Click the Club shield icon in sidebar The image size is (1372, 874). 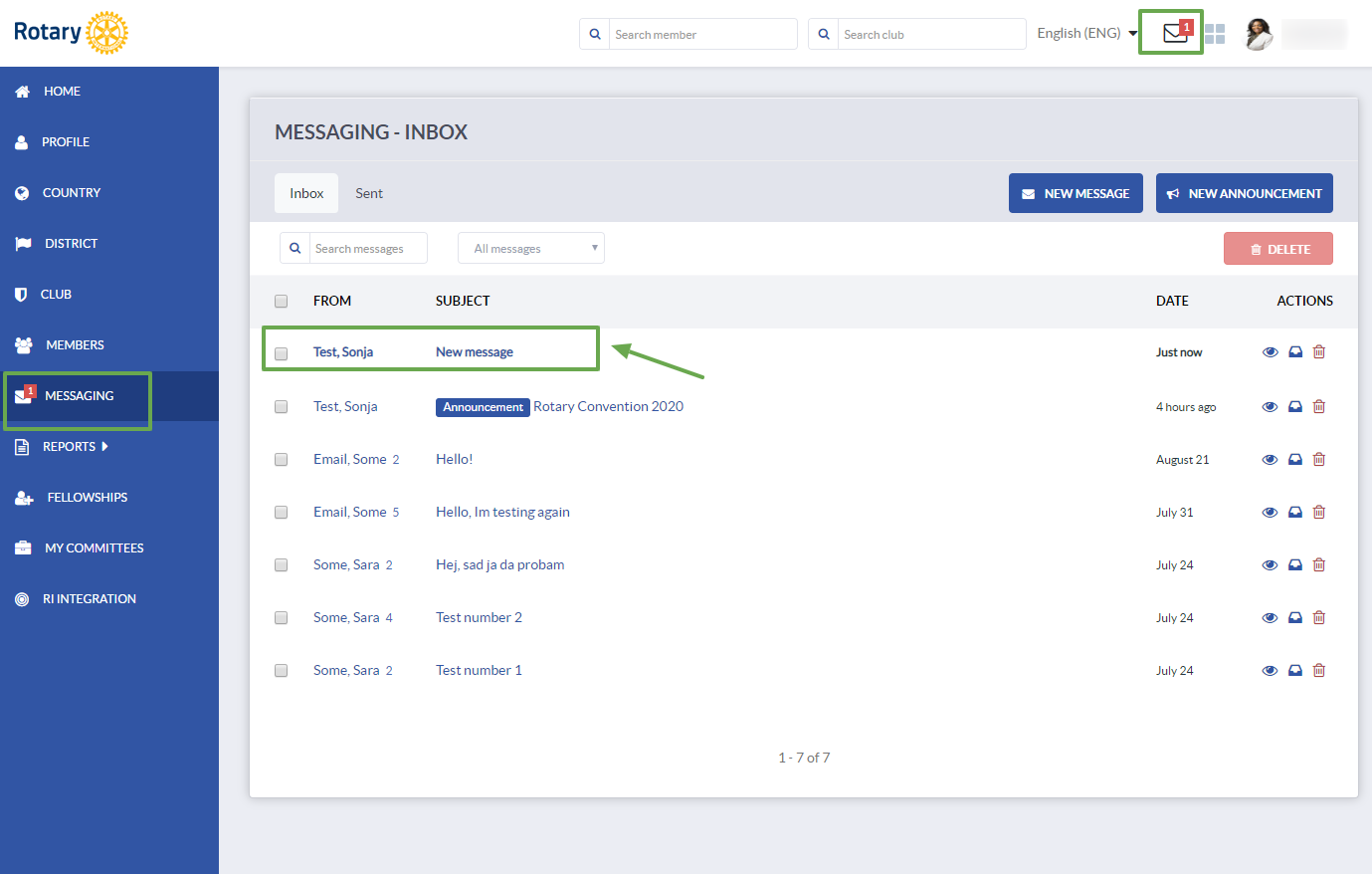coord(21,295)
